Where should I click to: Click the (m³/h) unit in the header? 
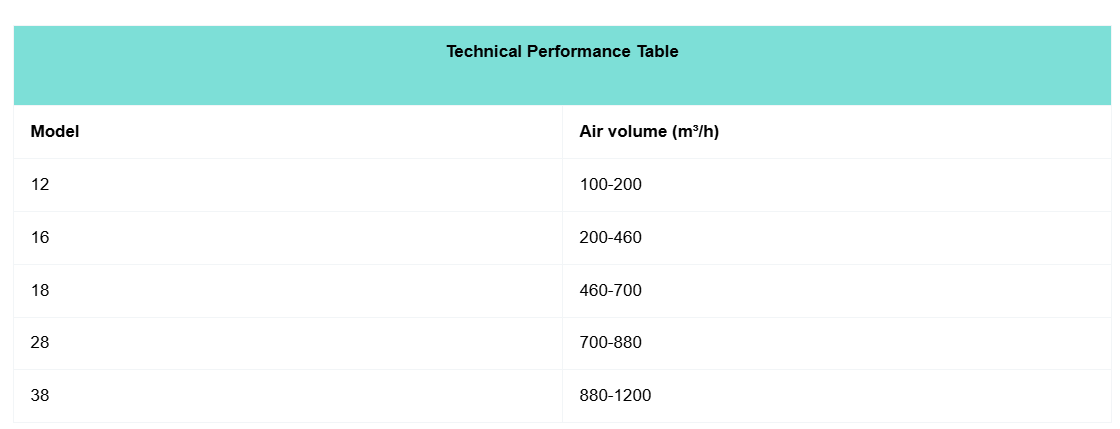(696, 132)
